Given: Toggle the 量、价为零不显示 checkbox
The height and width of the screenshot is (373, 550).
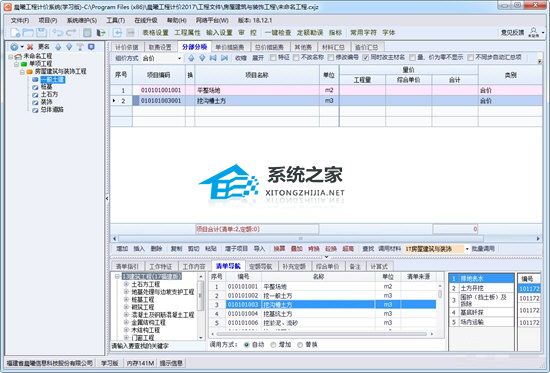Looking at the screenshot, I should (412, 58).
